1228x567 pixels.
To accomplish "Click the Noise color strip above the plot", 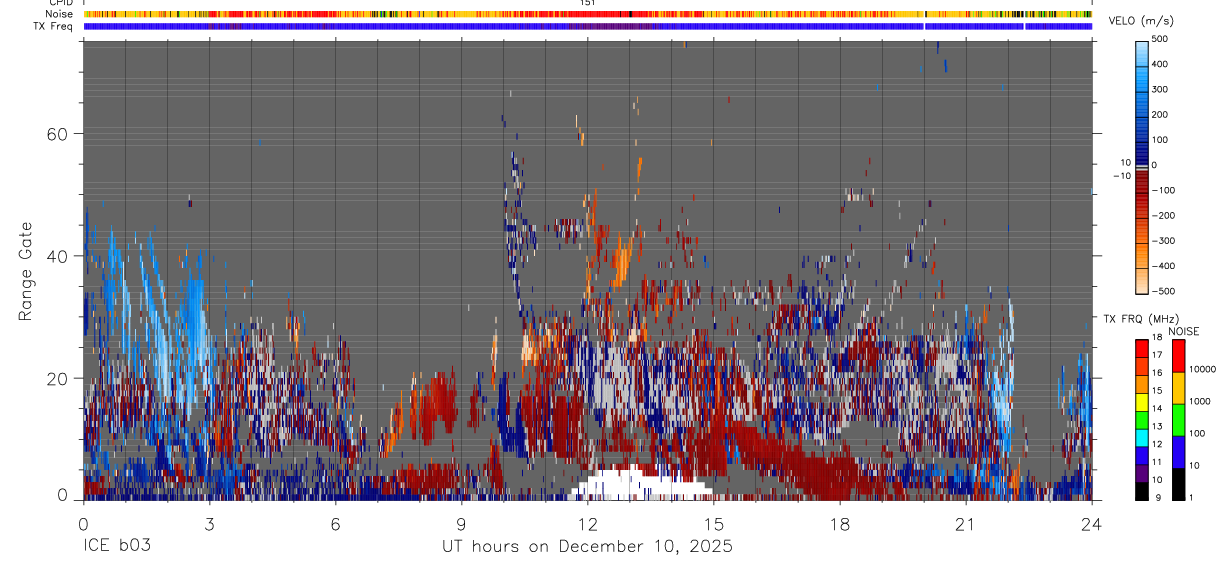I will point(588,15).
